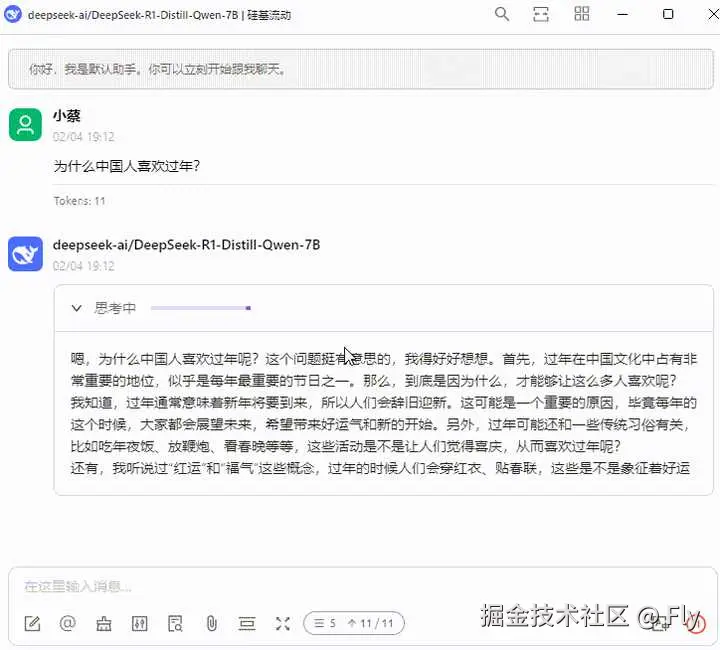Image resolution: width=720 pixels, height=650 pixels.
Task: Click the DeepSeek reply timestamp 02/04 19:12
Action: pyautogui.click(x=84, y=266)
